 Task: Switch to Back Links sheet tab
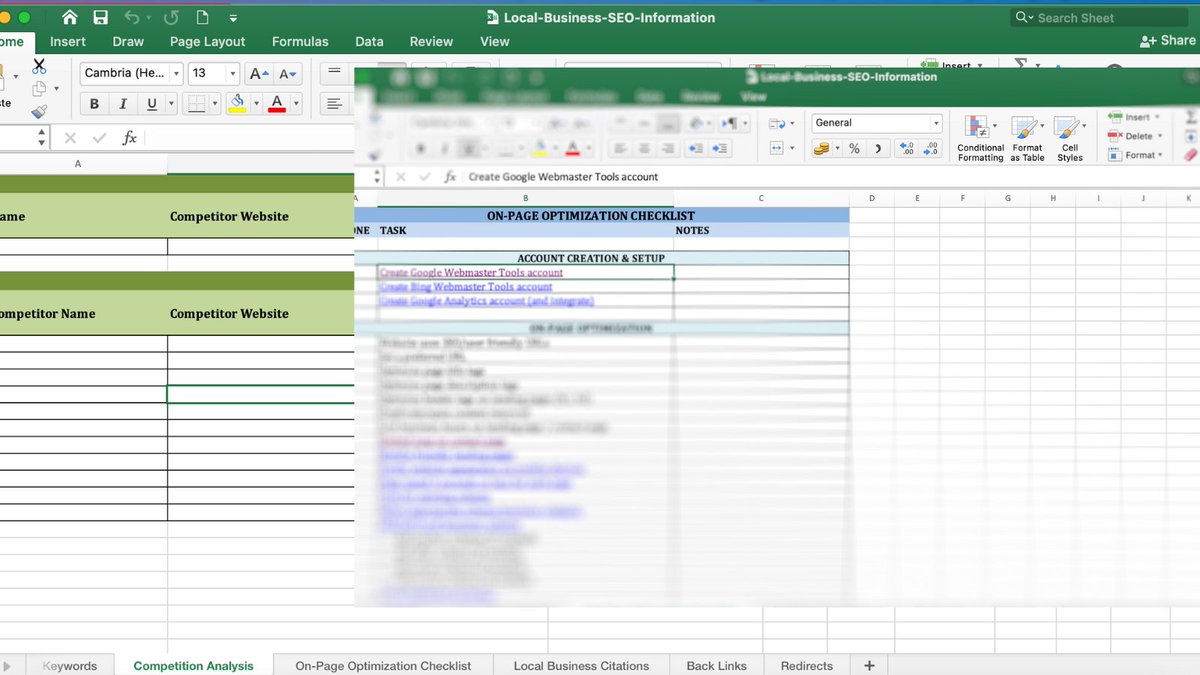[x=716, y=665]
